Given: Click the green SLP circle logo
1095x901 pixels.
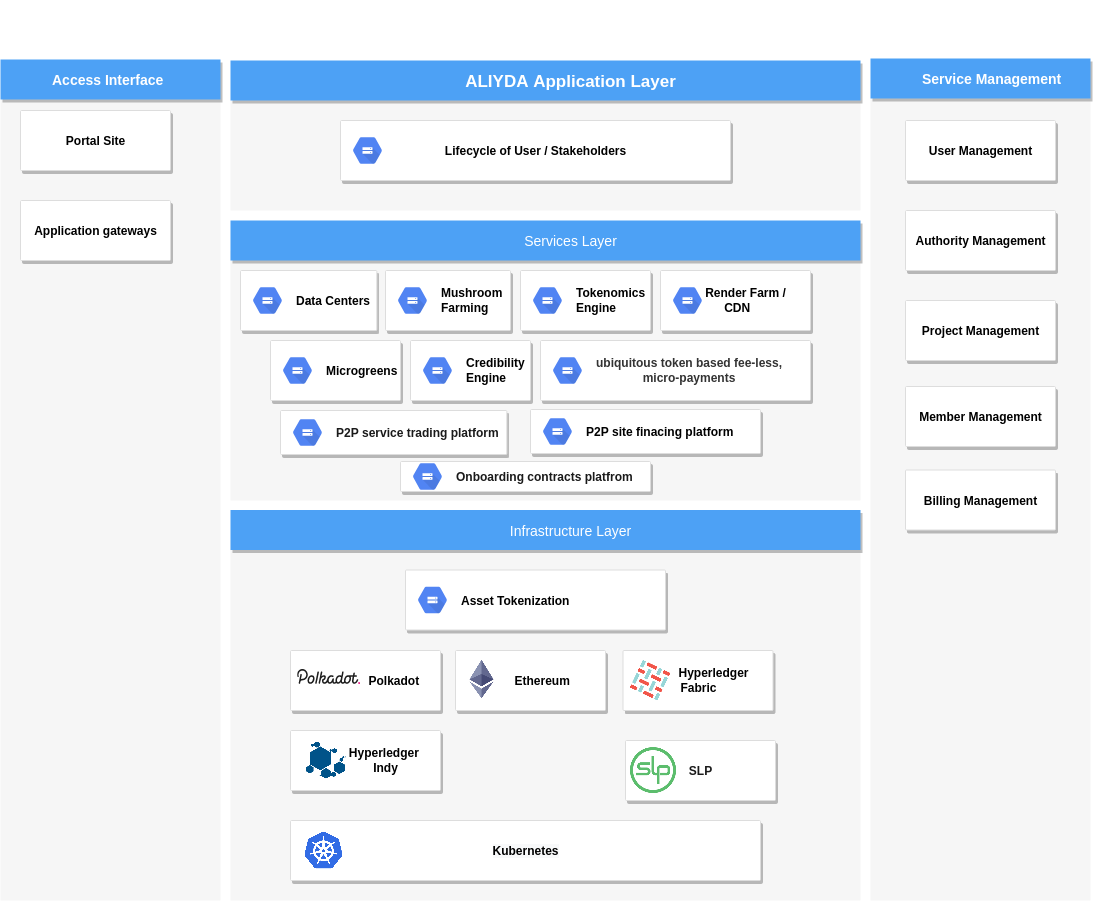Looking at the screenshot, I should [652, 770].
